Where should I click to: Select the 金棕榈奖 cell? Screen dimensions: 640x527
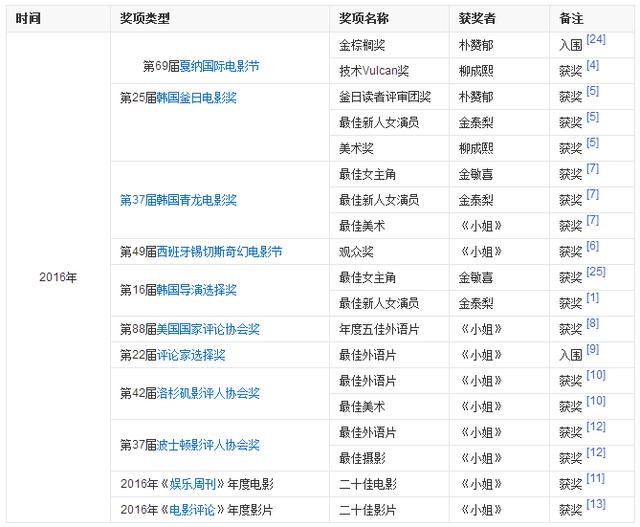point(389,45)
